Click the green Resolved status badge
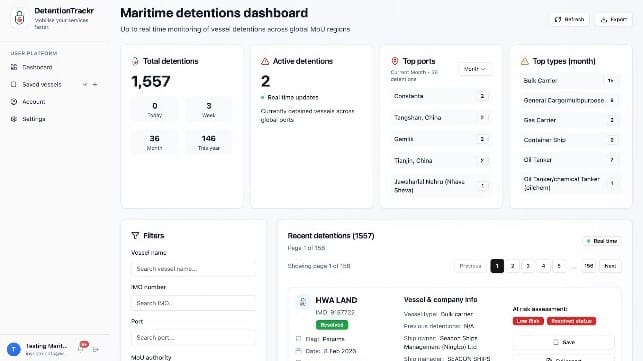This screenshot has height=361, width=643. (332, 325)
